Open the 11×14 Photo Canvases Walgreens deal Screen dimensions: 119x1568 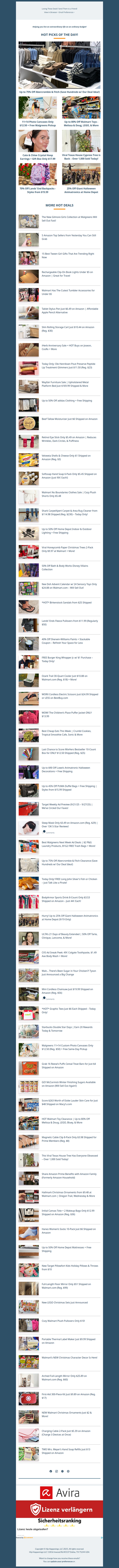[x=38, y=109]
